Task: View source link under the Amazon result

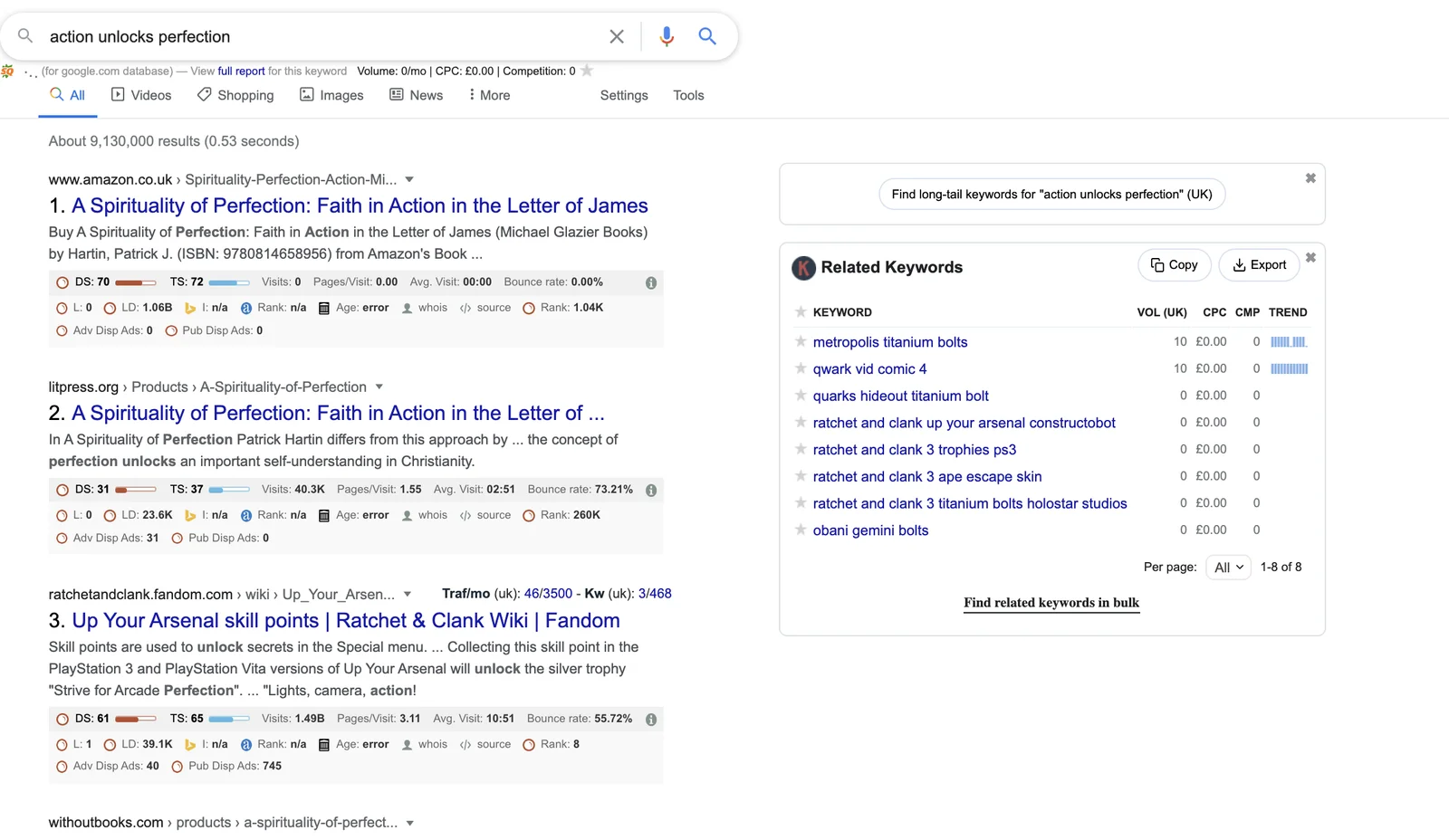Action: (x=485, y=308)
